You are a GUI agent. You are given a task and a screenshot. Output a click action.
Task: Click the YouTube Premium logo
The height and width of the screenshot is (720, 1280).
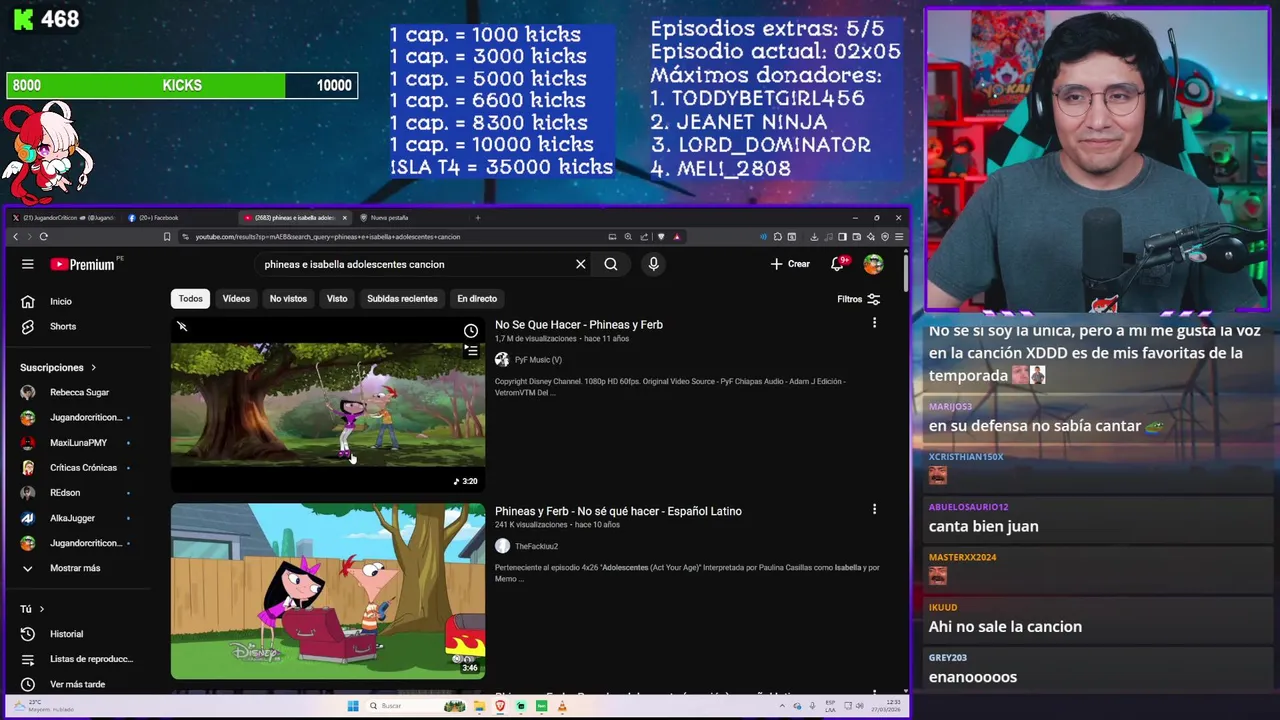[x=83, y=264]
